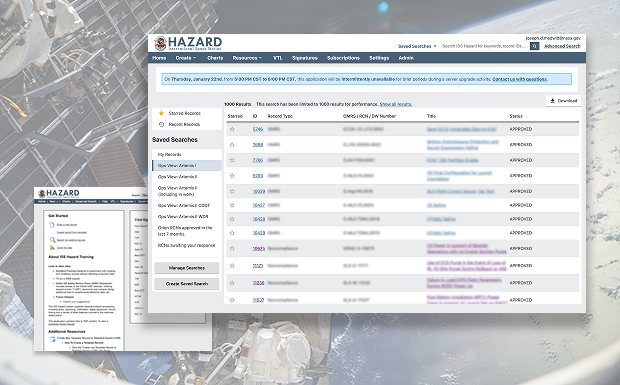Open the Admin menu item
The height and width of the screenshot is (385, 620).
pos(406,58)
